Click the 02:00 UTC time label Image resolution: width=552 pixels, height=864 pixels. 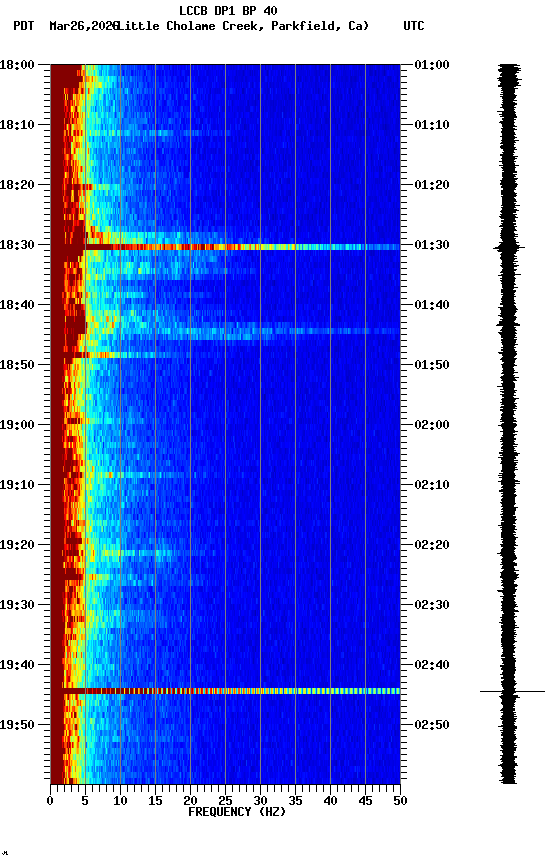pyautogui.click(x=432, y=425)
